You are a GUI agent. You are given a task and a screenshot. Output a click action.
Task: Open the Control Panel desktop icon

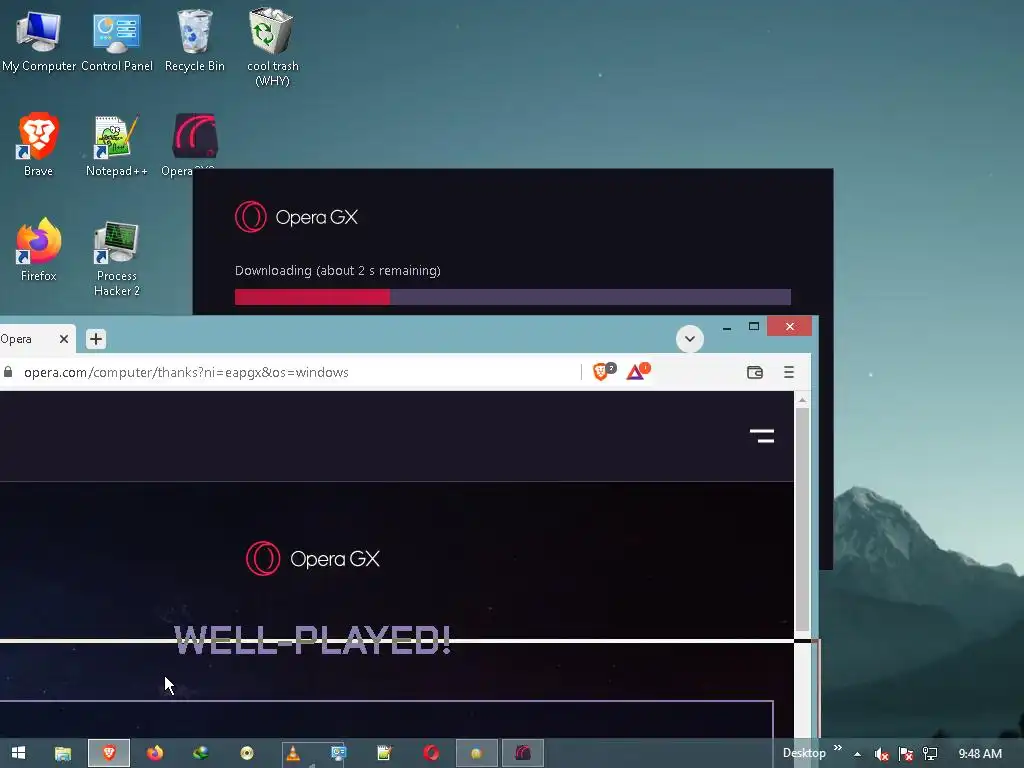click(117, 40)
